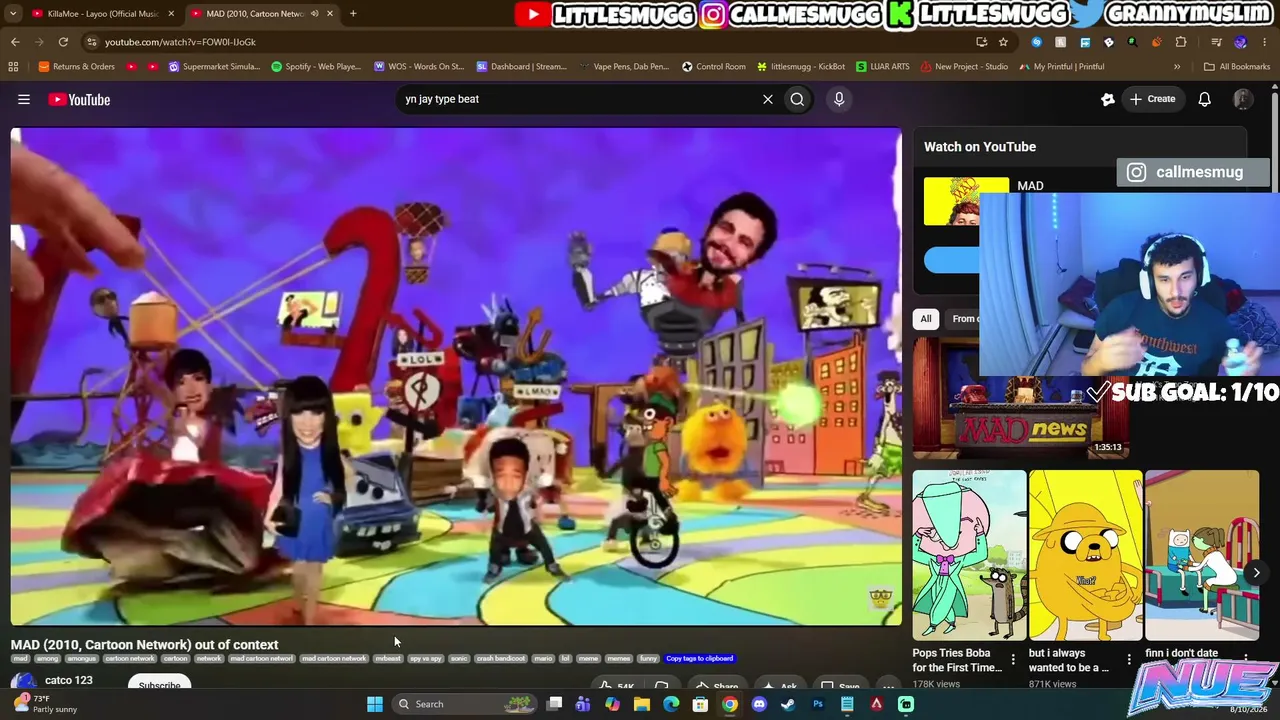
Task: Open Photoshop from the taskbar
Action: coord(818,704)
